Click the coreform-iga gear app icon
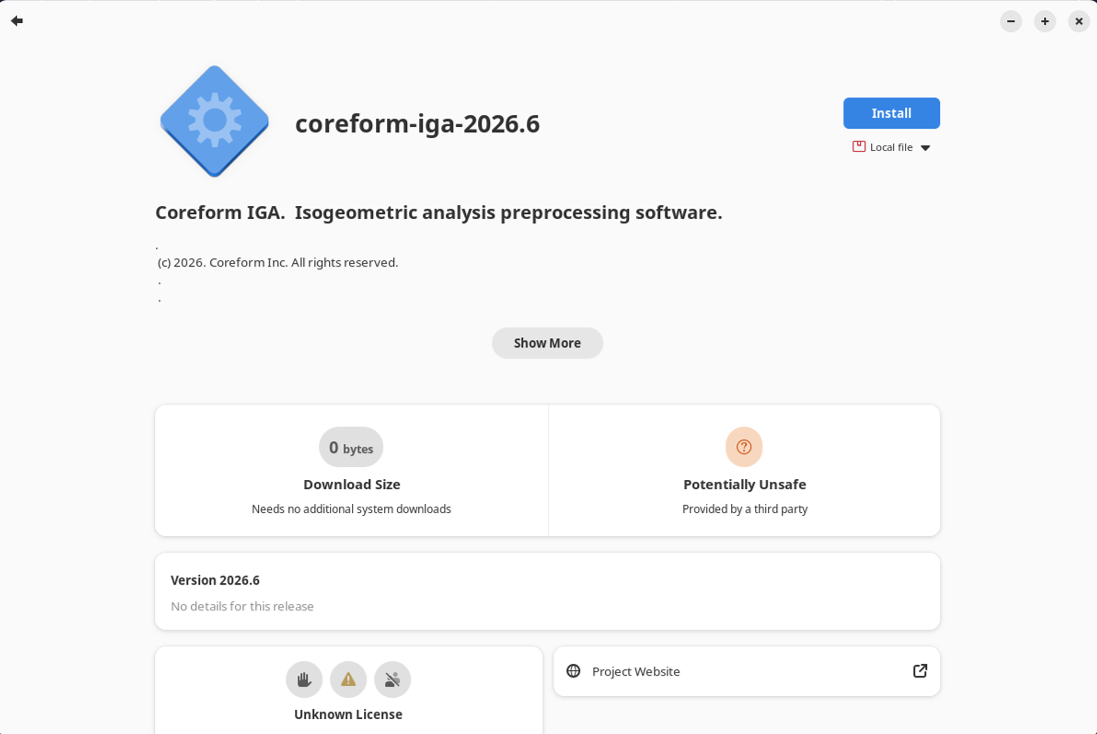This screenshot has height=734, width=1097. click(214, 121)
